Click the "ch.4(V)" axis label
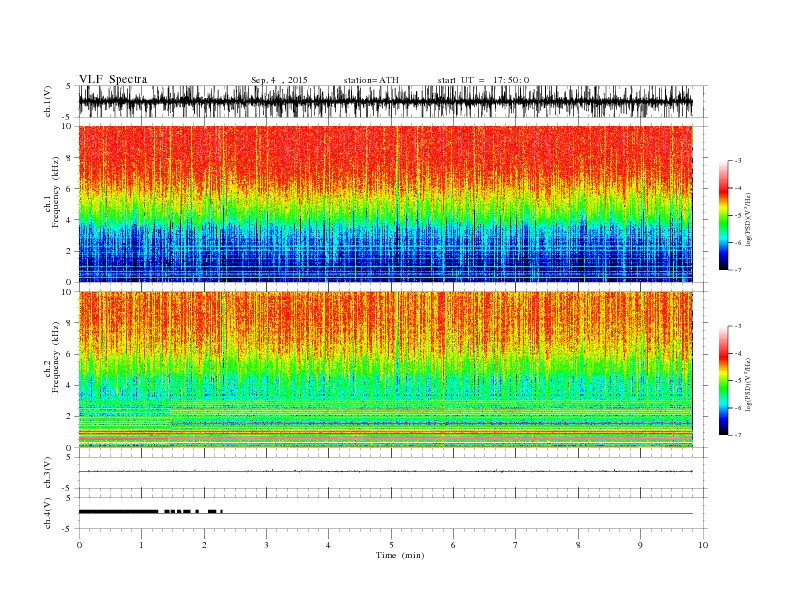 tap(48, 513)
